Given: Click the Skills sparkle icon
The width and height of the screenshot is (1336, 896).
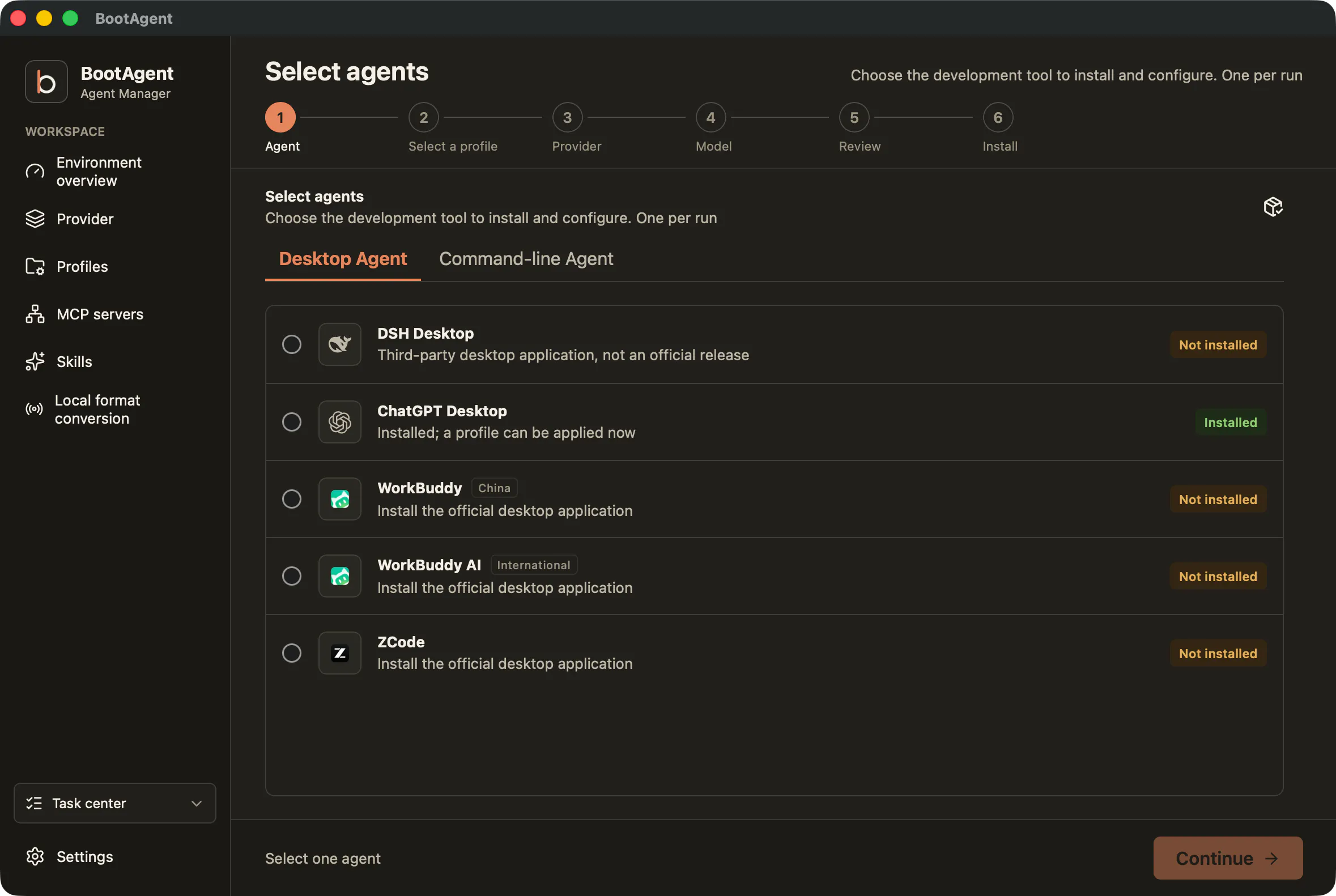Looking at the screenshot, I should pos(35,361).
